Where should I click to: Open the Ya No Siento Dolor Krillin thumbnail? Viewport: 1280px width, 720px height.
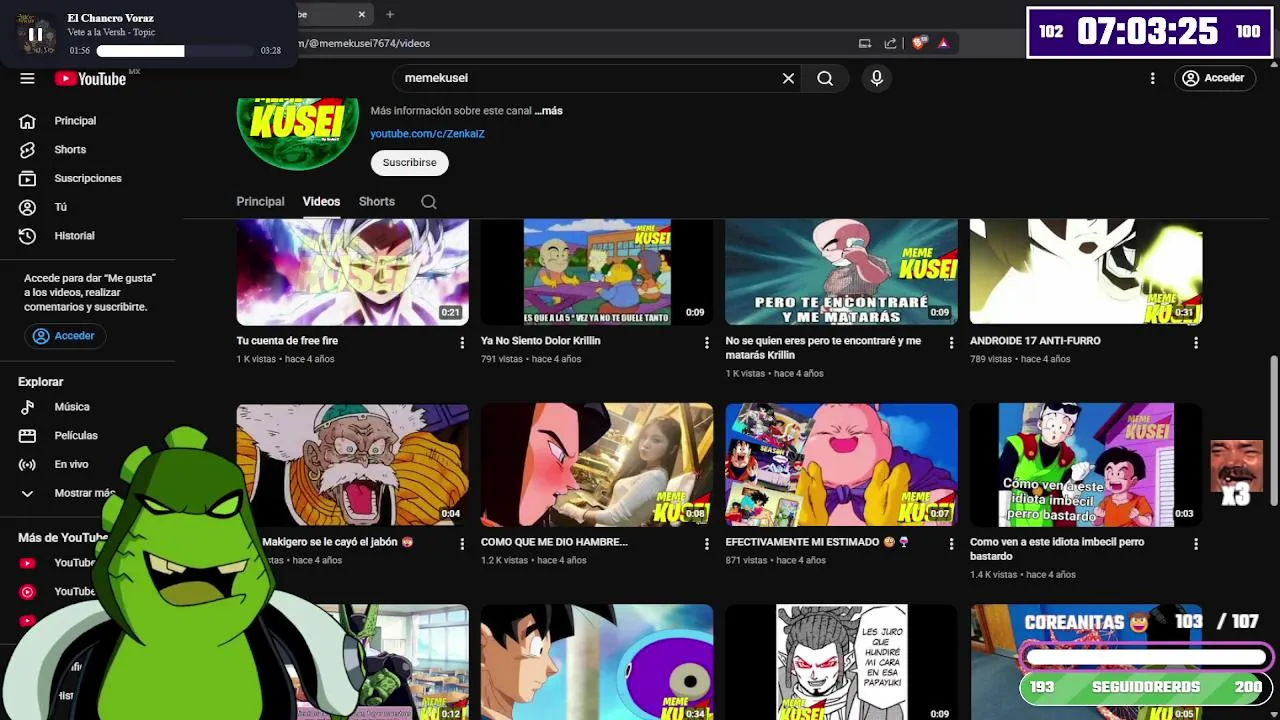pos(597,272)
